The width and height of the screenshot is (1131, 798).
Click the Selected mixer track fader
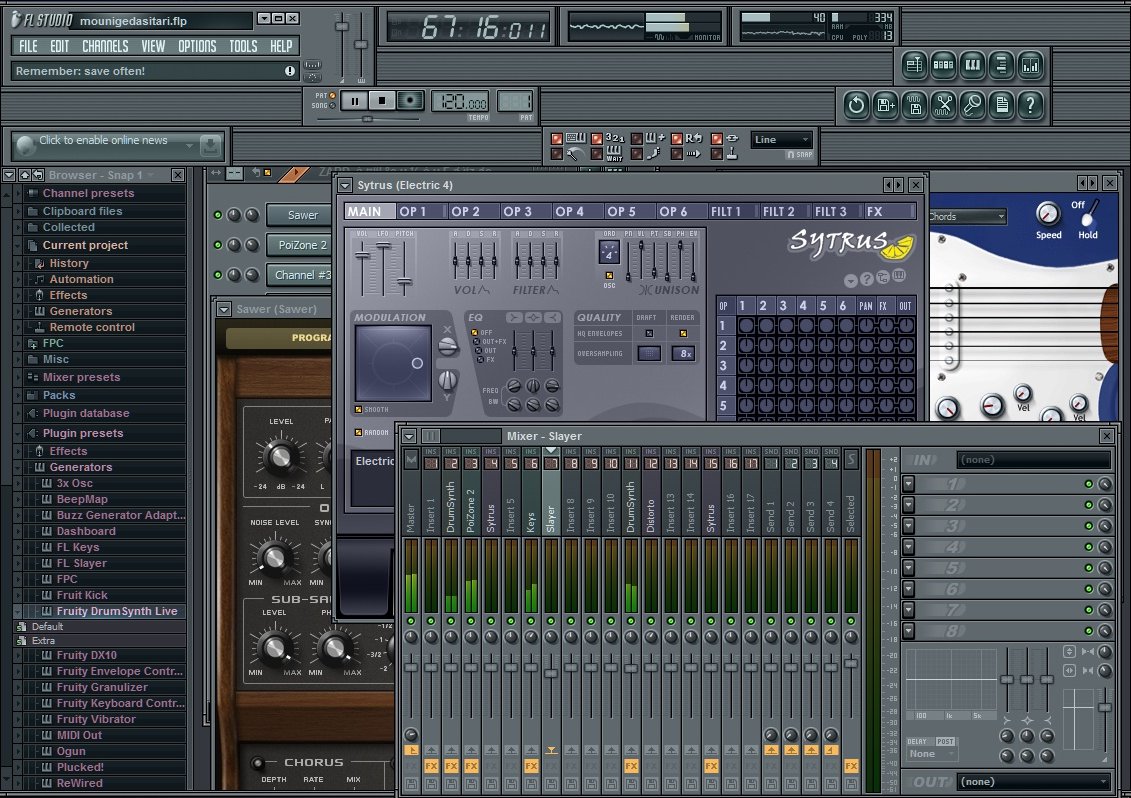(x=851, y=662)
